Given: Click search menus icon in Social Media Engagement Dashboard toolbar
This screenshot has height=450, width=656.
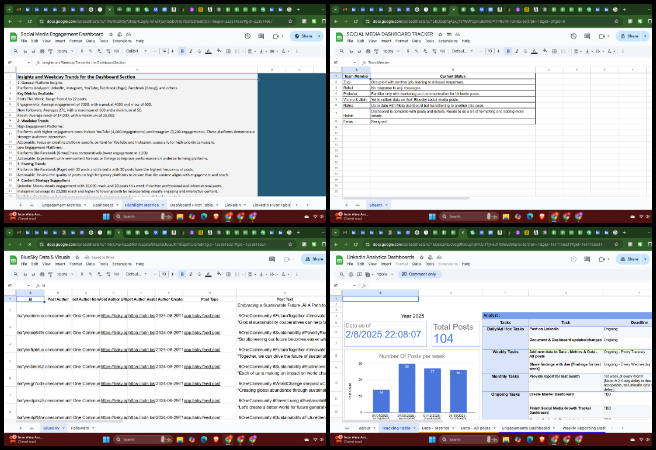Looking at the screenshot, I should 15,51.
